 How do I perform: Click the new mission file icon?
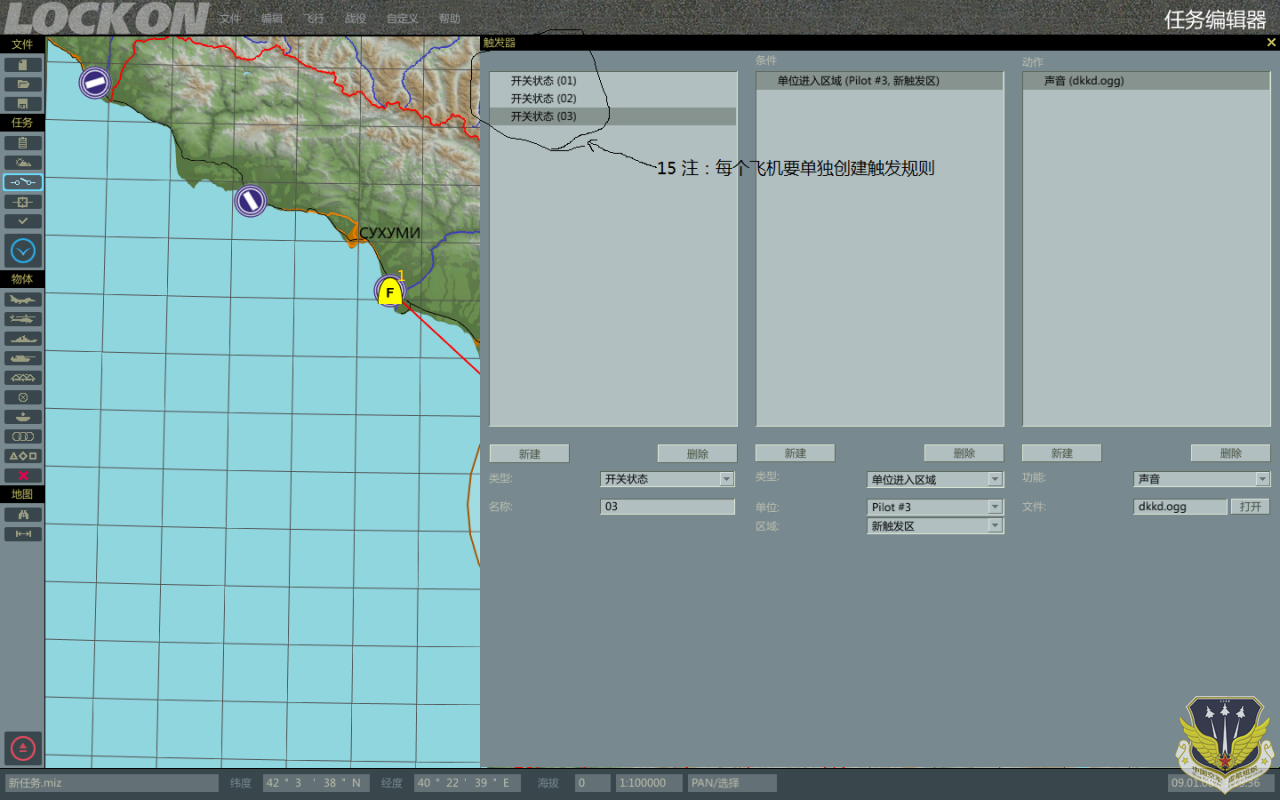(23, 65)
